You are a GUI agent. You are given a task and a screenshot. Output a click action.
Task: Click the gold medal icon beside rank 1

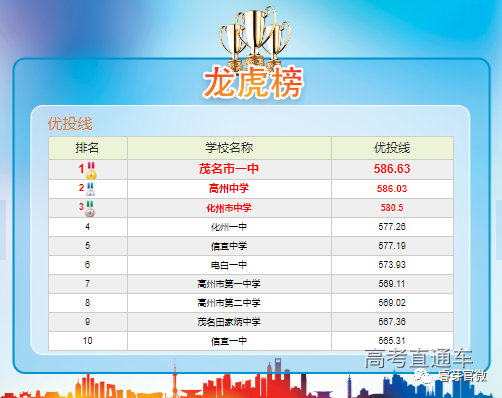pyautogui.click(x=91, y=170)
